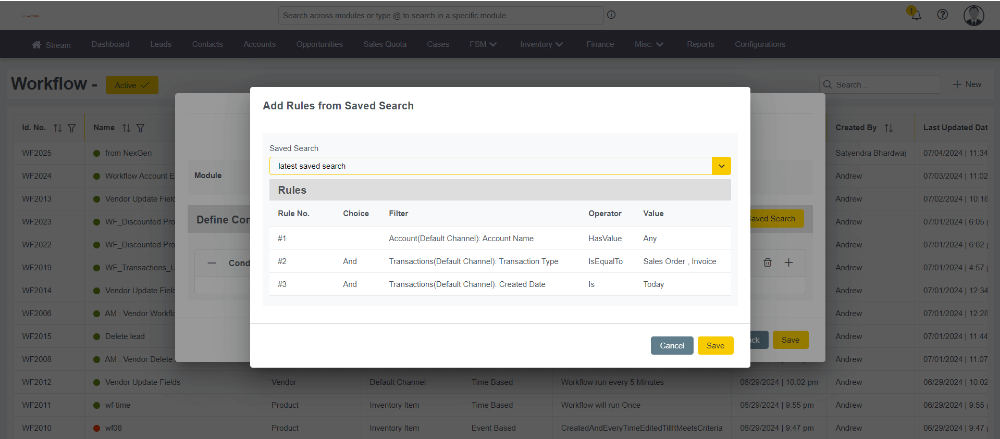1000x439 pixels.
Task: Click the plus icon to add condition
Action: tap(788, 262)
